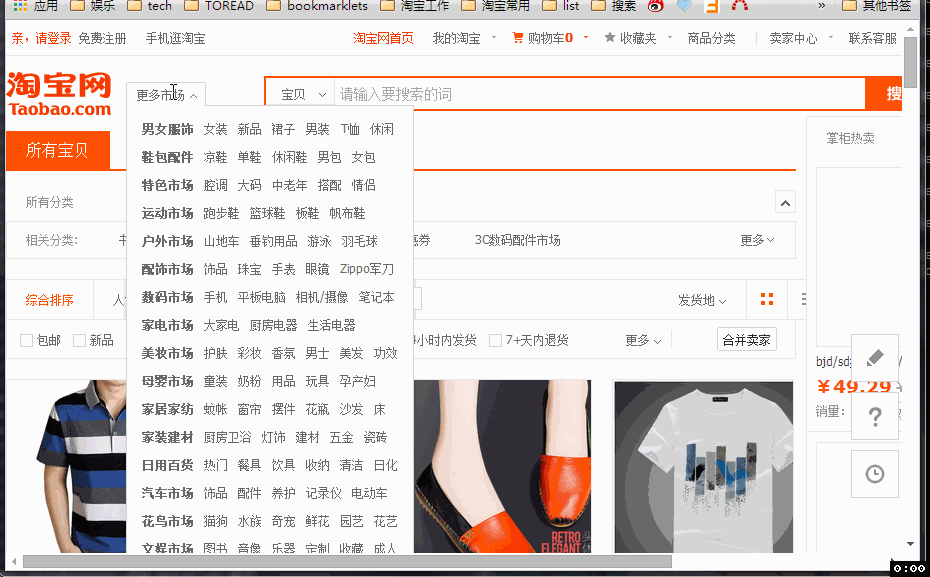Click the Taobao logo

[x=59, y=94]
